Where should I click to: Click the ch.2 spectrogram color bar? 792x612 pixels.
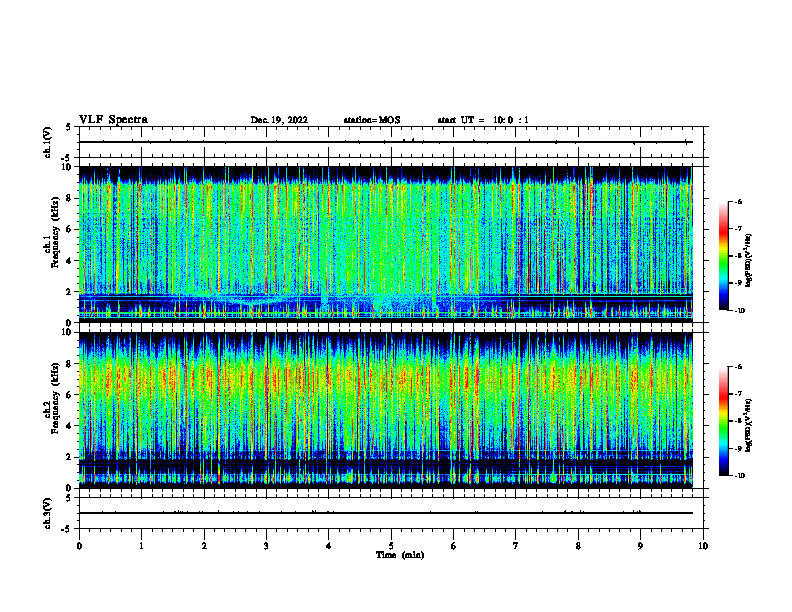[x=723, y=421]
